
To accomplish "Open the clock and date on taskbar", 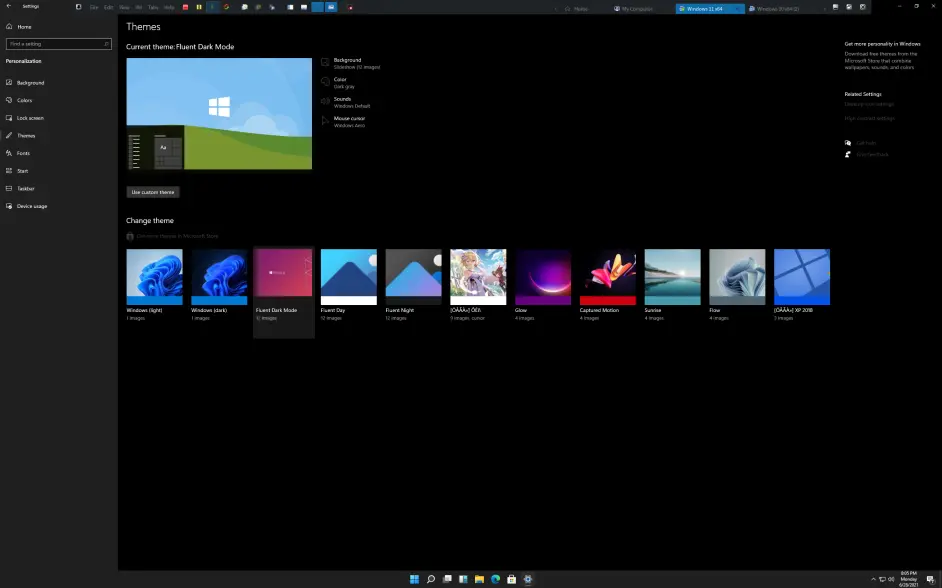I will click(x=909, y=579).
